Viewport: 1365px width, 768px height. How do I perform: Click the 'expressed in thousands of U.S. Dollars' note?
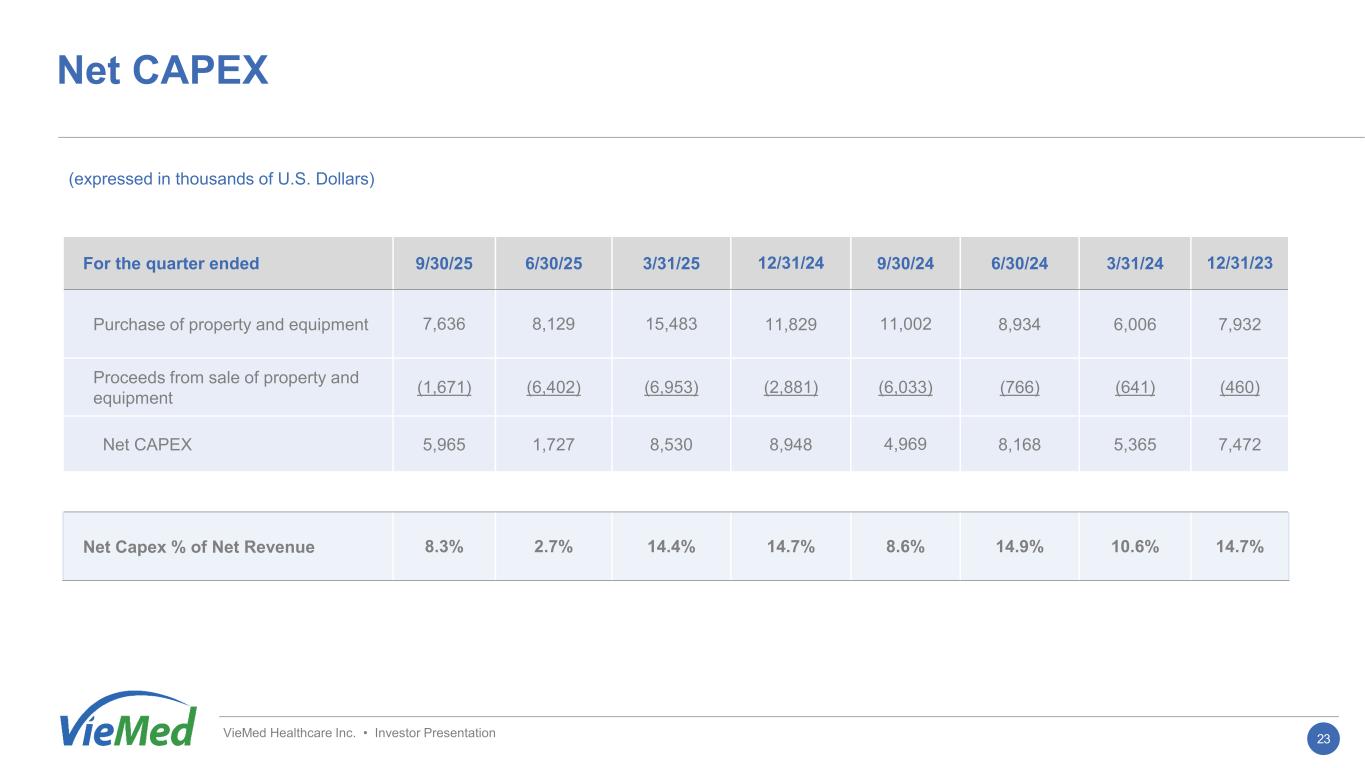221,179
